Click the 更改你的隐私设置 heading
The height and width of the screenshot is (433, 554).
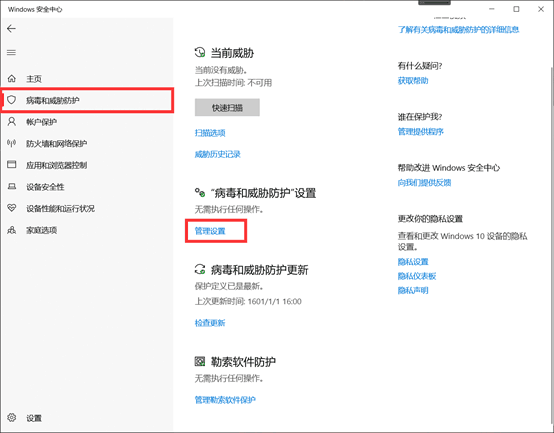tap(430, 219)
